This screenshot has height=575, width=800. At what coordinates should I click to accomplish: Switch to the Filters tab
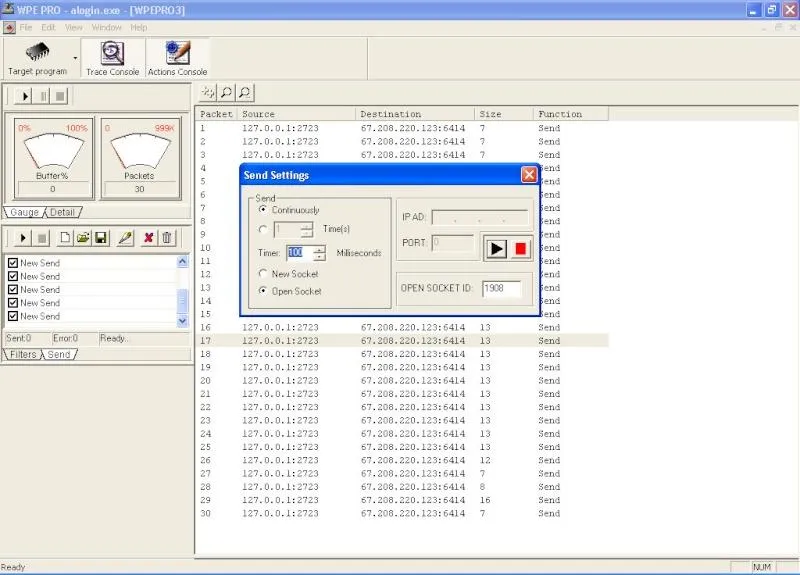[23, 355]
